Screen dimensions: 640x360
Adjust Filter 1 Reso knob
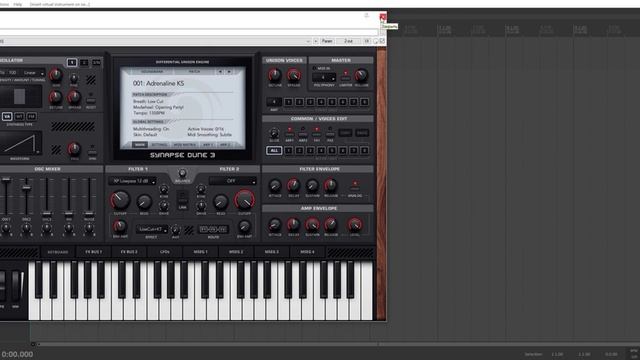pyautogui.click(x=144, y=202)
